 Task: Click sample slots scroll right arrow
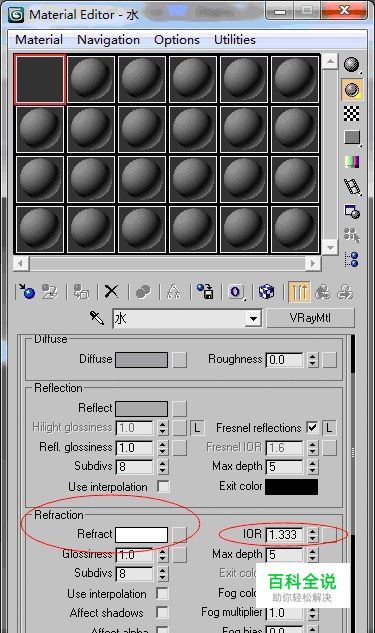click(312, 264)
